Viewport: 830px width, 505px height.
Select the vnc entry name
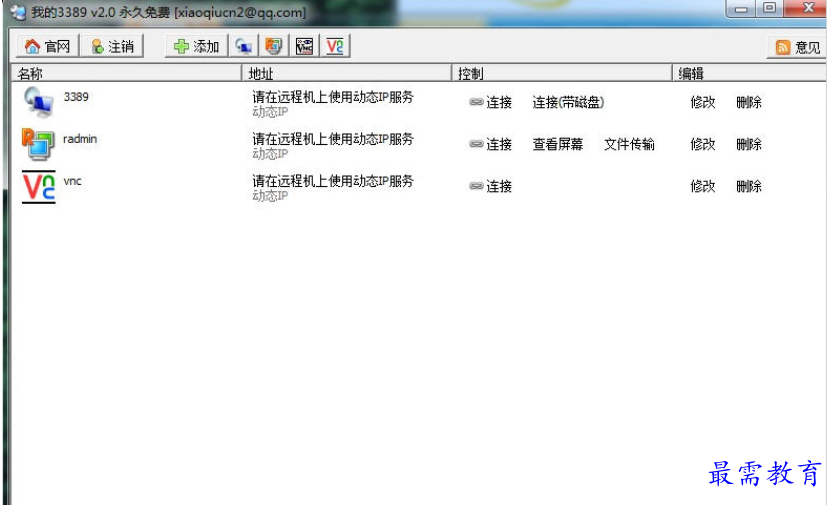(73, 181)
